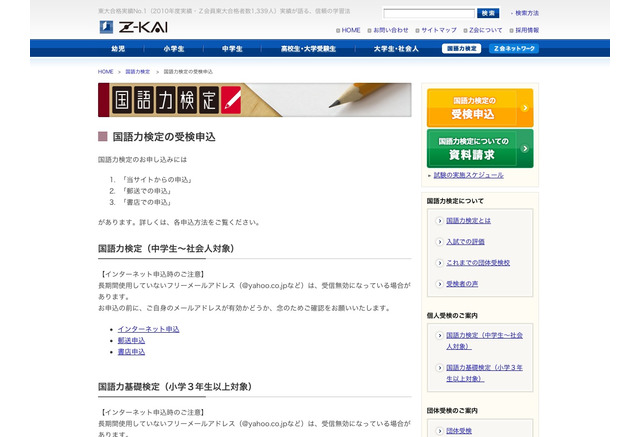Click the arrow icon beside 受検者の声
This screenshot has height=437, width=640.
pos(440,284)
